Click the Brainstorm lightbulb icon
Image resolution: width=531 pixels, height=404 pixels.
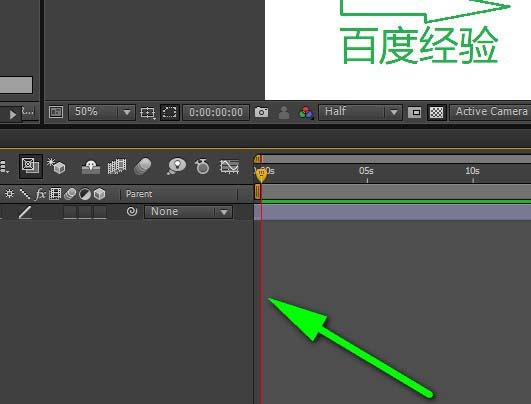(x=176, y=166)
